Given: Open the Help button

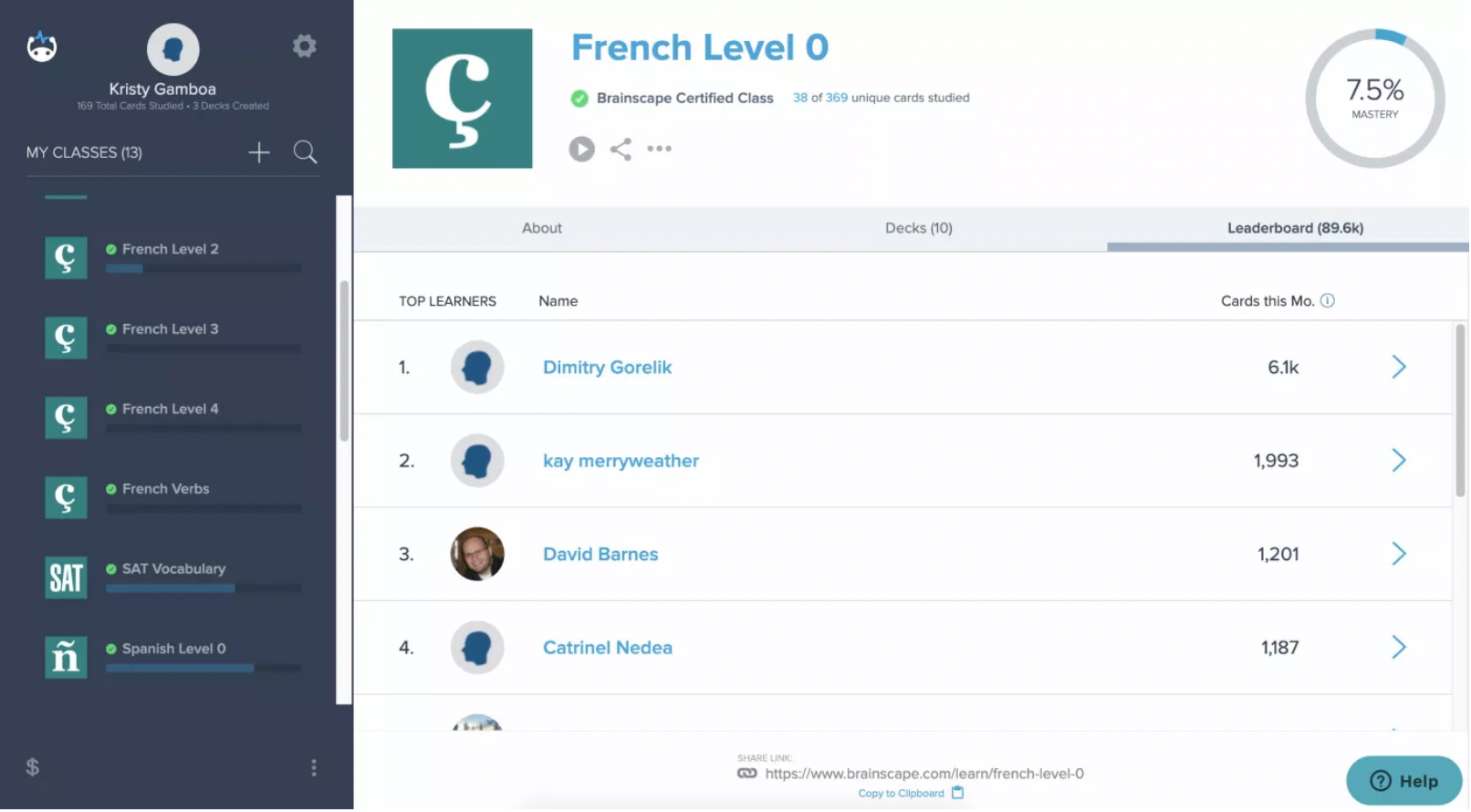Looking at the screenshot, I should [1404, 782].
